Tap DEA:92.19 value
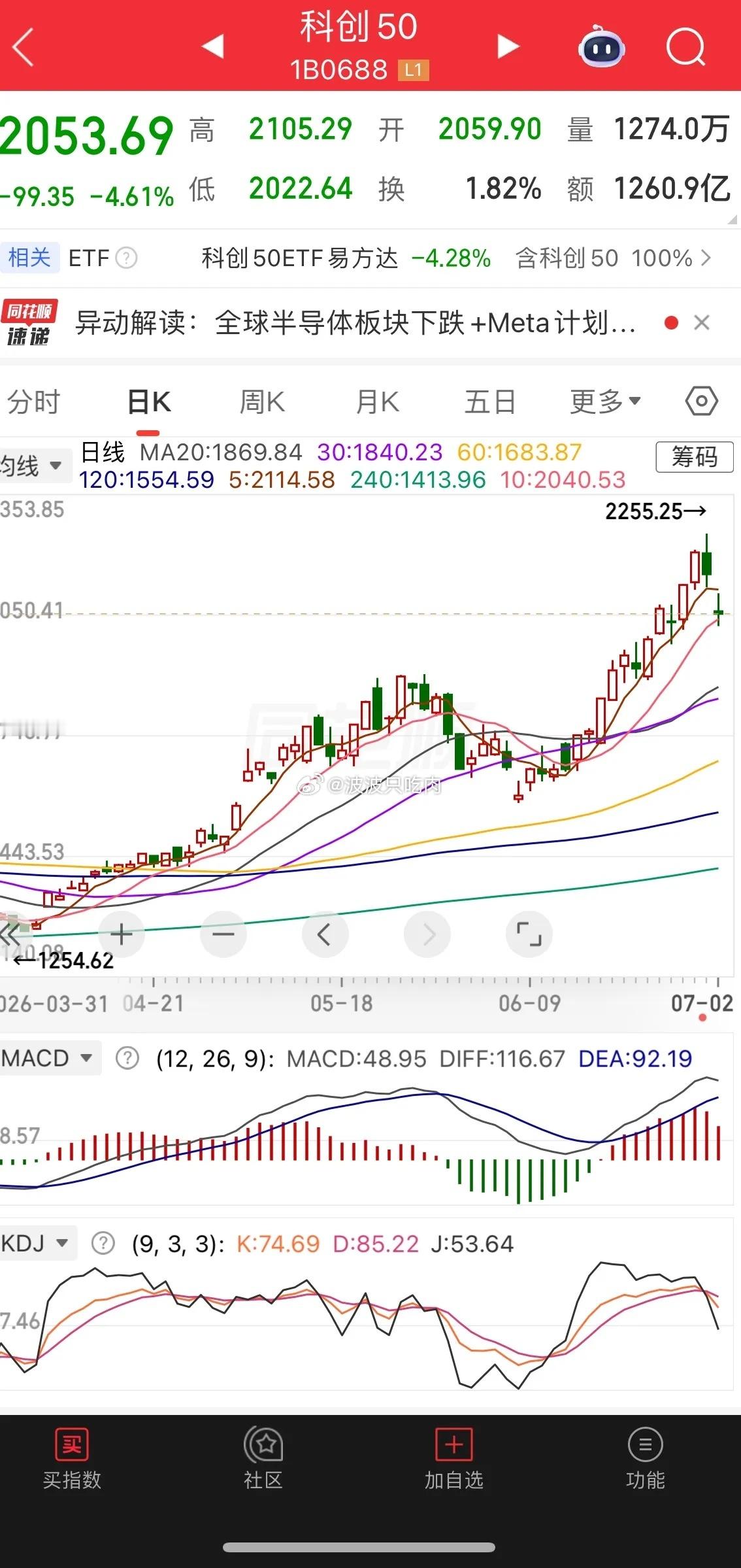The width and height of the screenshot is (741, 1568). [635, 1058]
